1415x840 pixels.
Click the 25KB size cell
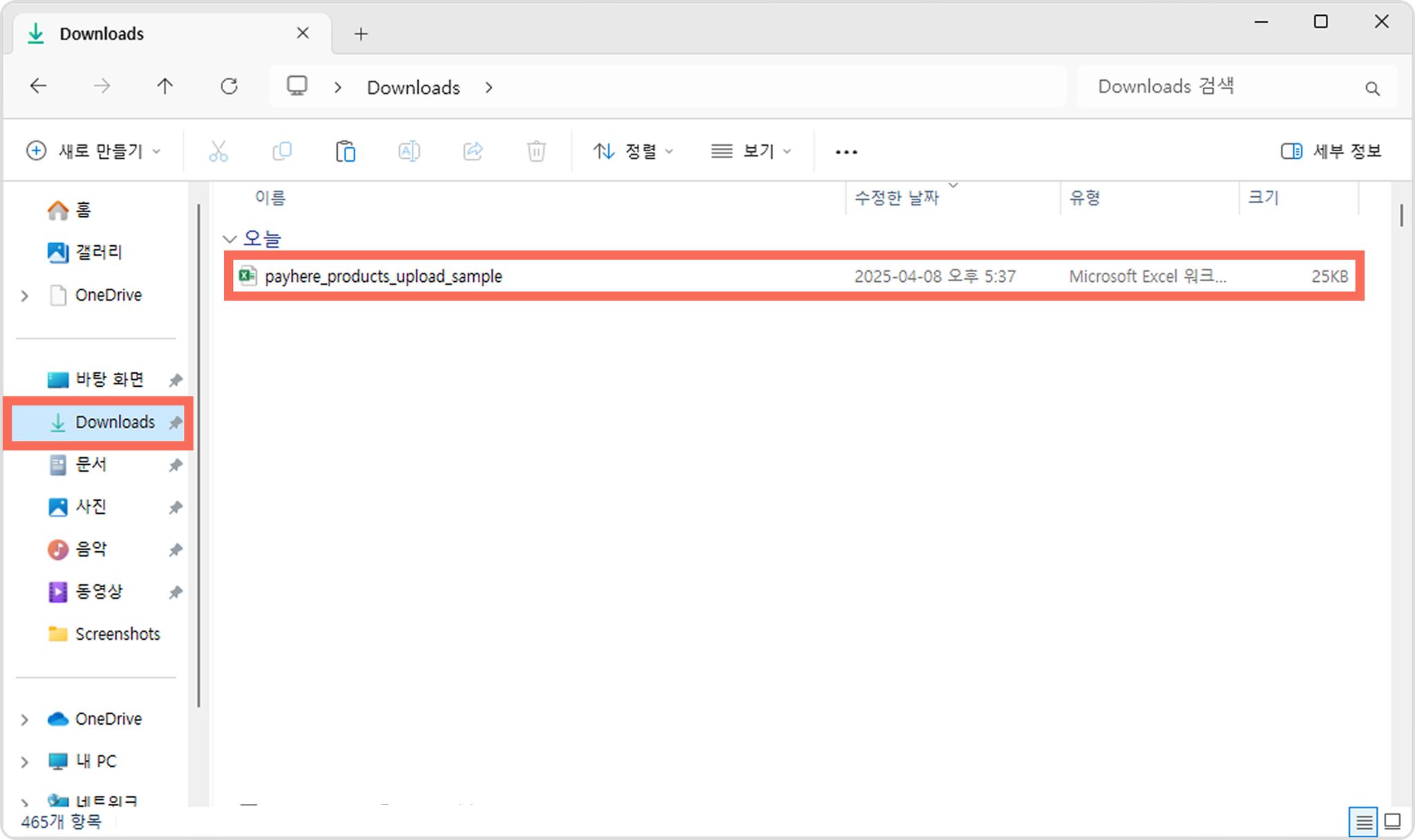click(x=1329, y=276)
